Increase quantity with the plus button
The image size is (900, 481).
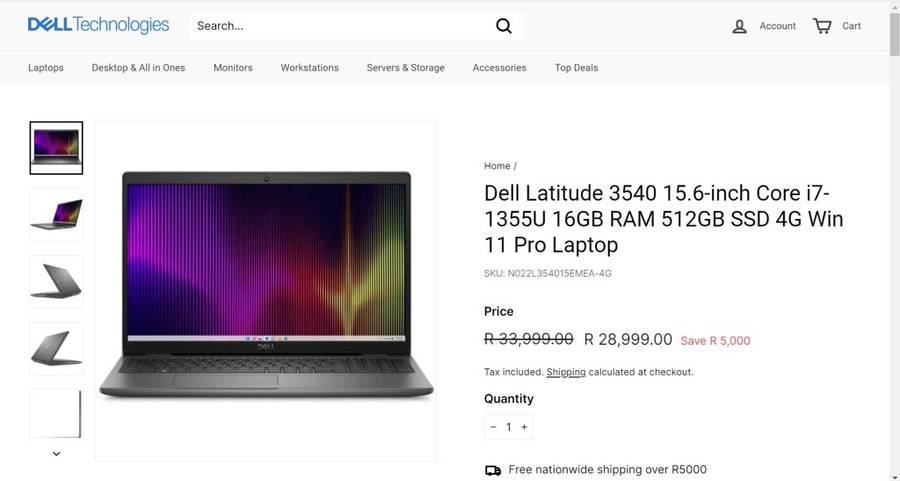(x=524, y=427)
